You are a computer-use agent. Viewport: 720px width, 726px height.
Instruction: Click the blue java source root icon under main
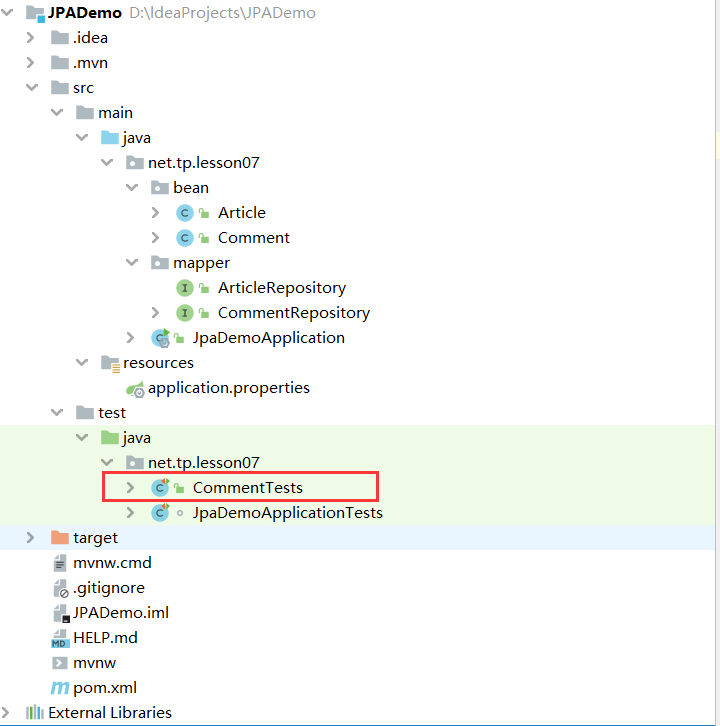click(110, 138)
